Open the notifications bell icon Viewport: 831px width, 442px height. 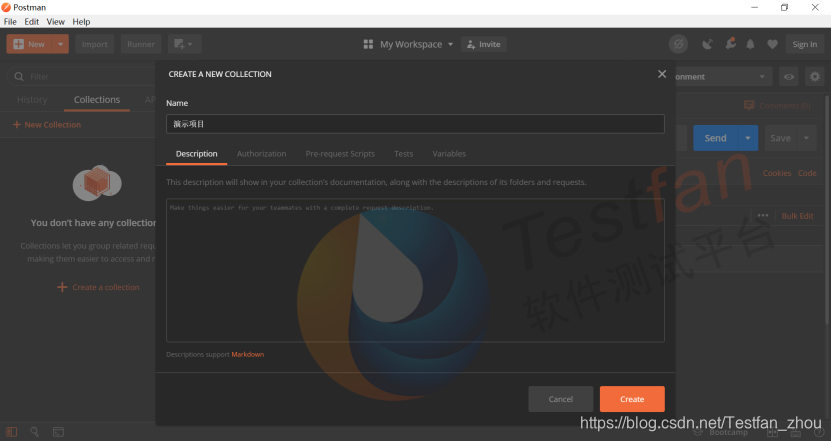[x=750, y=44]
